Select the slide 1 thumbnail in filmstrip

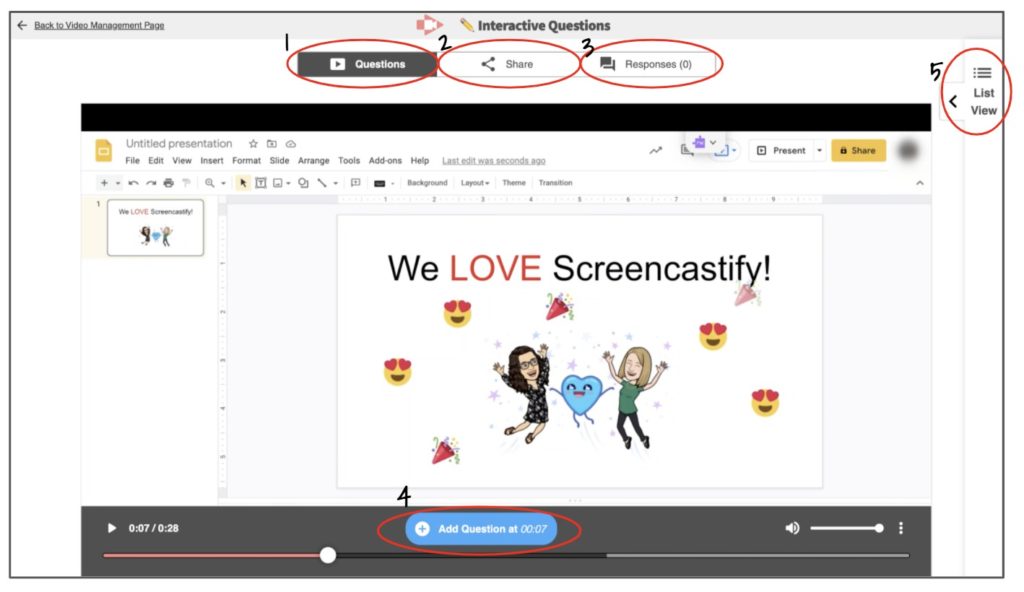[155, 227]
